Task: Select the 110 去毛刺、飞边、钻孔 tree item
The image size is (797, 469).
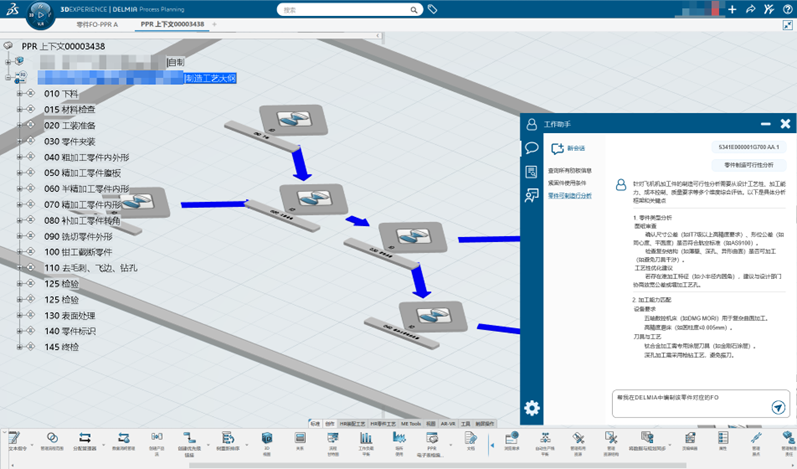Action: click(x=90, y=268)
